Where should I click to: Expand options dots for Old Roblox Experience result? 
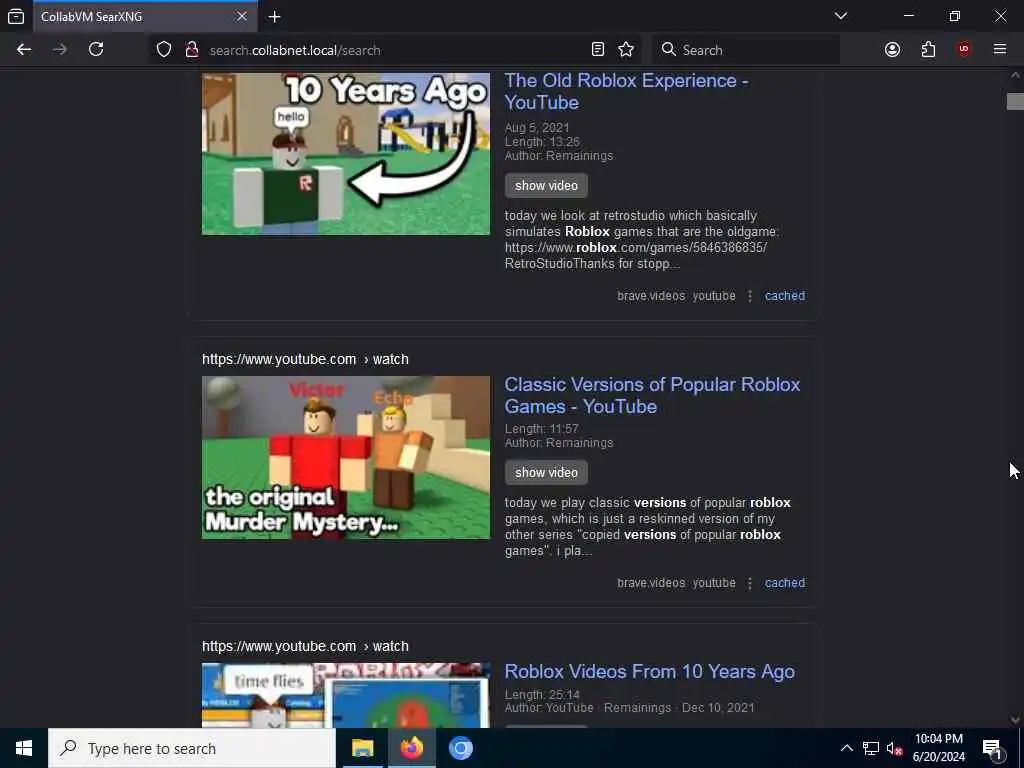pos(750,296)
